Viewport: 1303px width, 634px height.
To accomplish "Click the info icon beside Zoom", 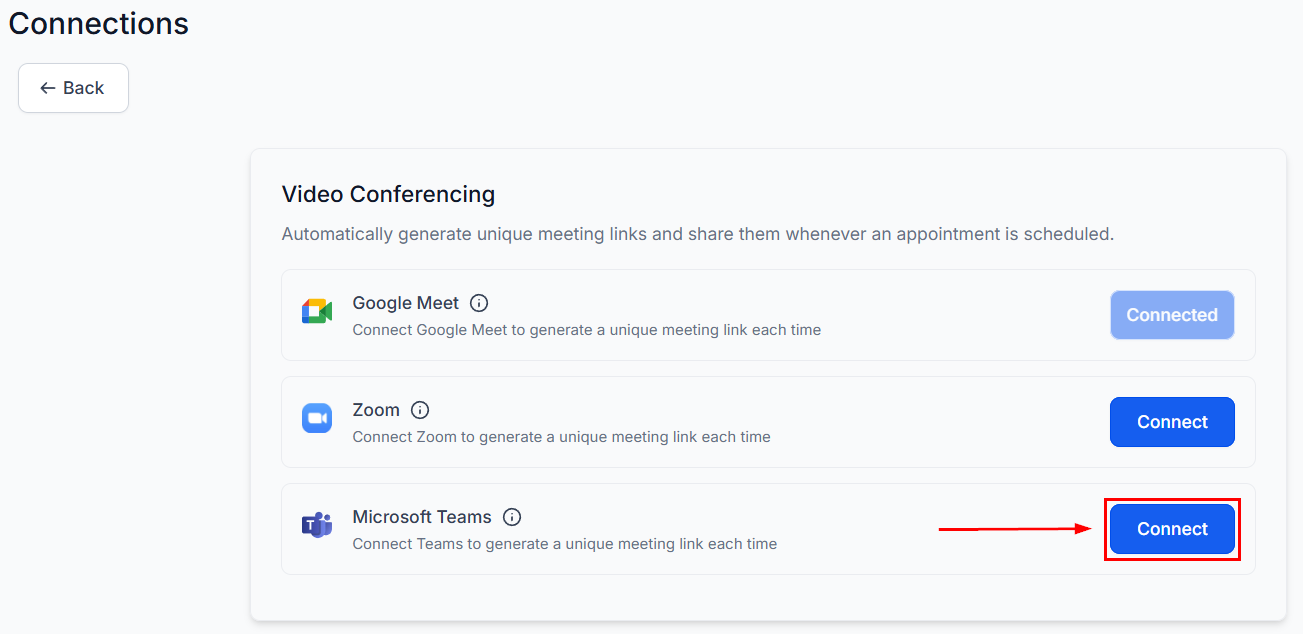I will tap(420, 409).
